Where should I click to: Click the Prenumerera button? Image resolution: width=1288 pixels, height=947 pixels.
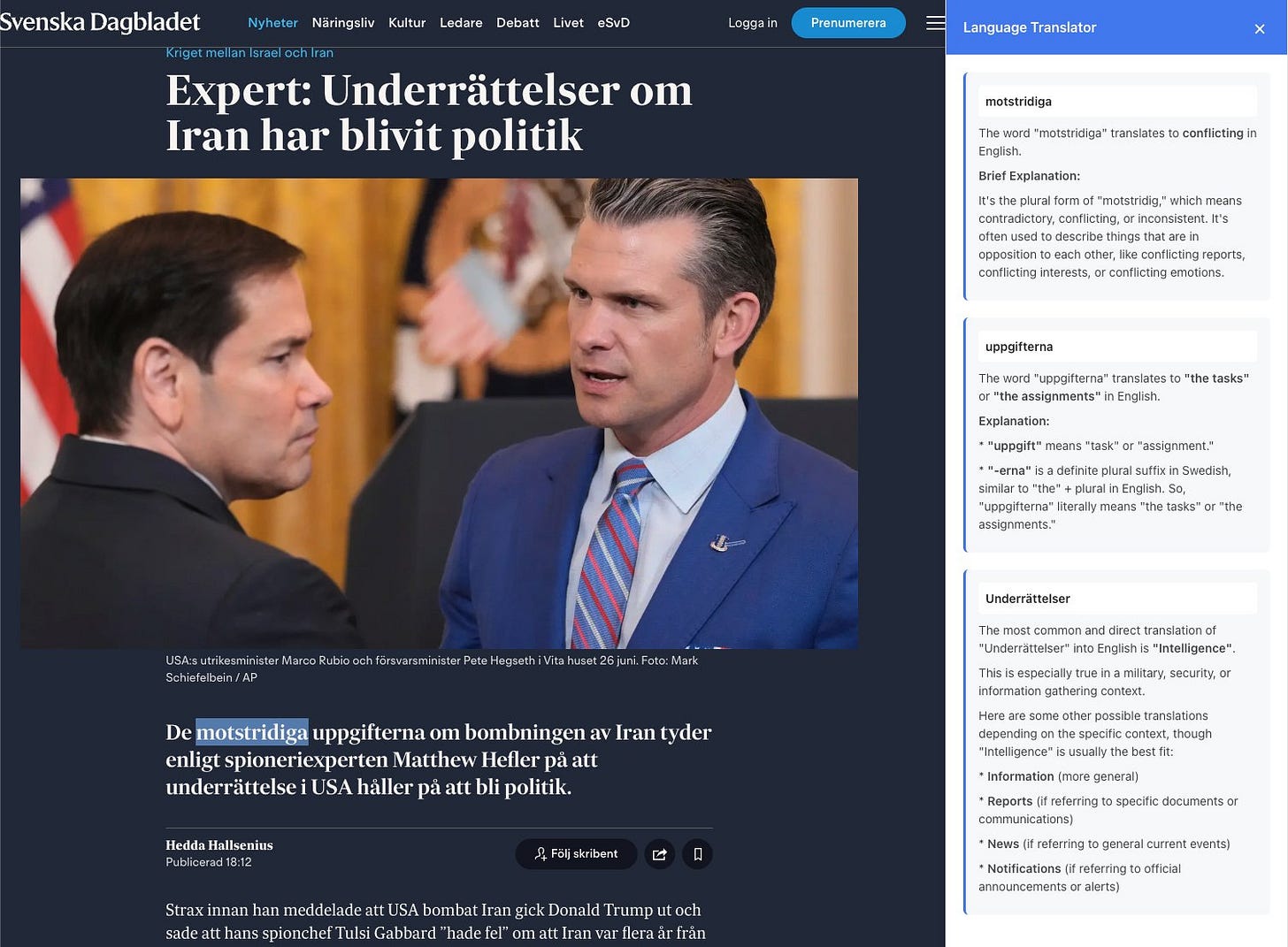click(848, 23)
